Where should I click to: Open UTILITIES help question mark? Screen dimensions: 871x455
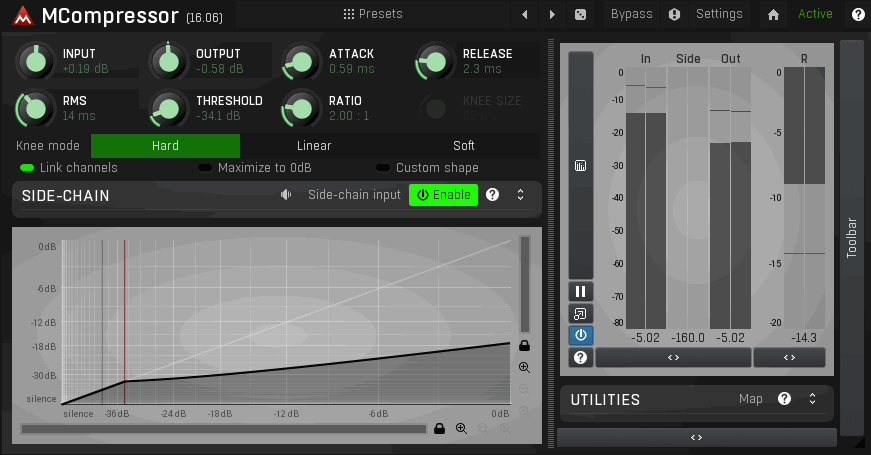pyautogui.click(x=784, y=399)
